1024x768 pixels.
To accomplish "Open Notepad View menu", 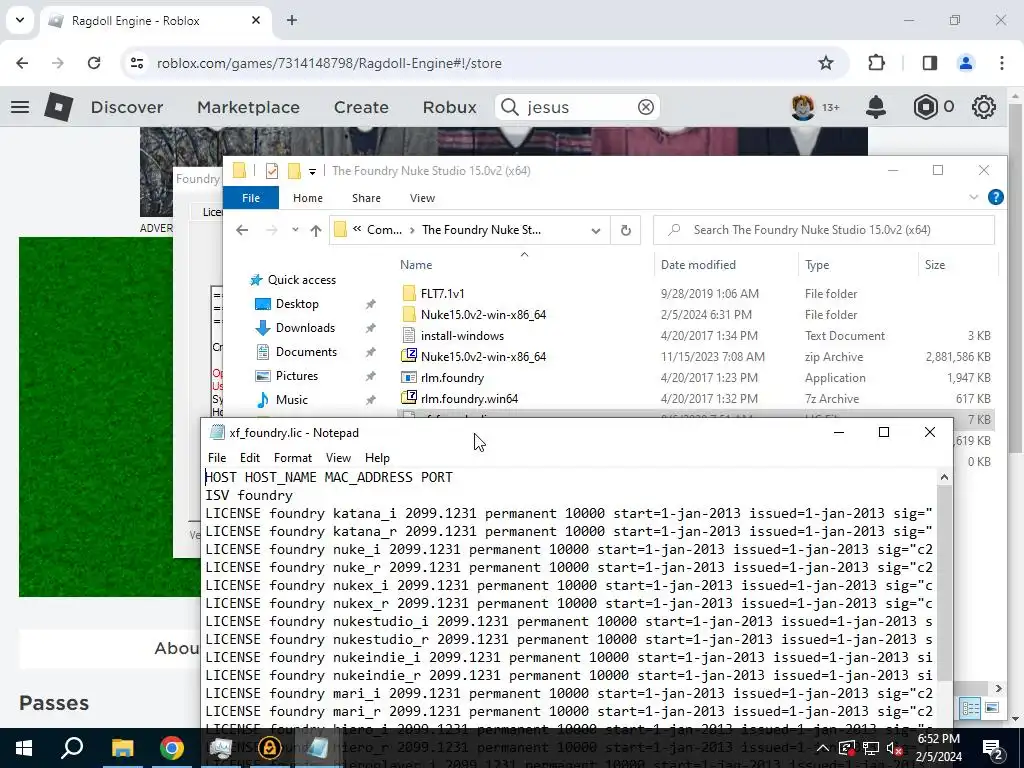I will click(x=338, y=458).
